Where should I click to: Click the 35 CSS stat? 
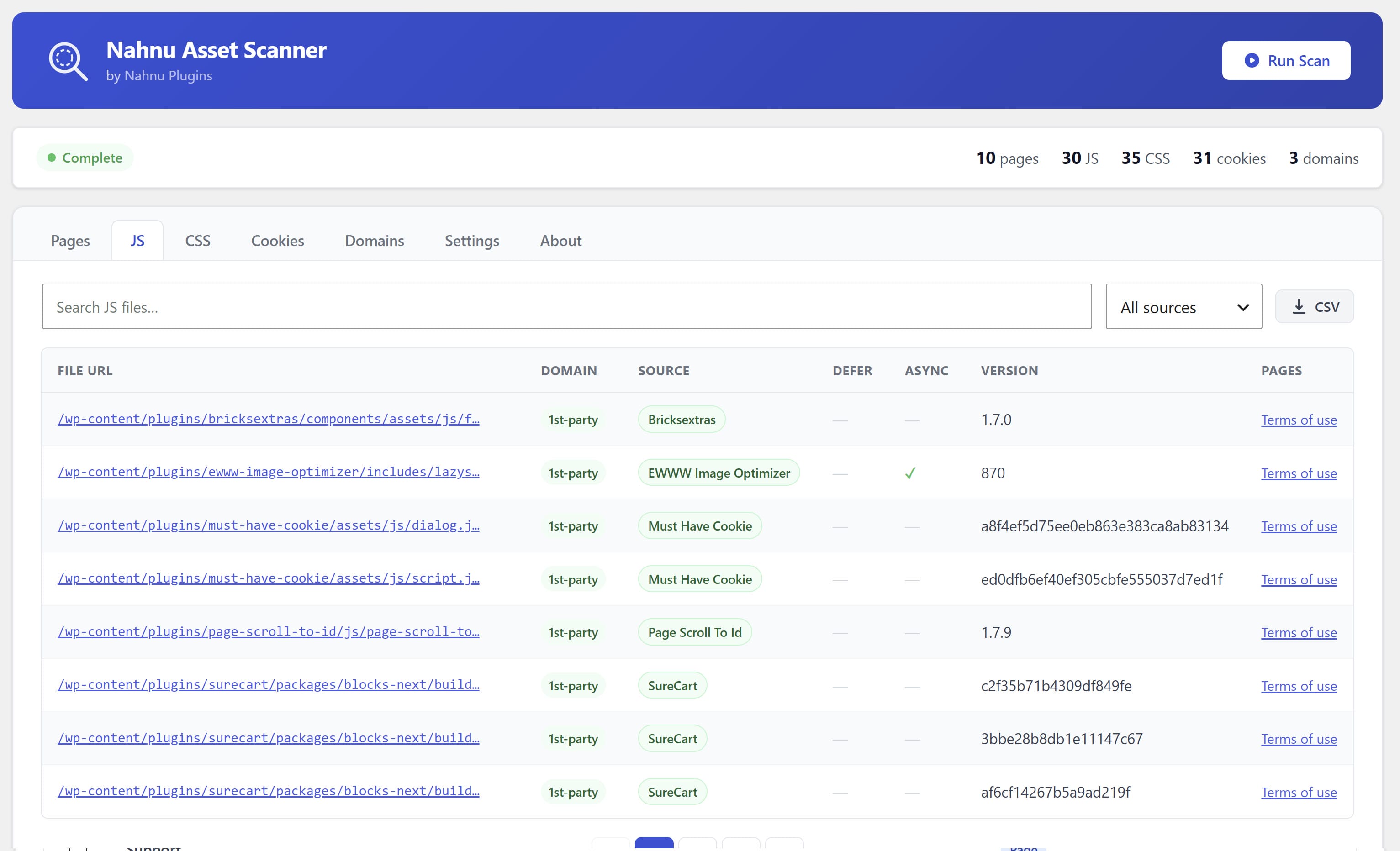[x=1145, y=158]
